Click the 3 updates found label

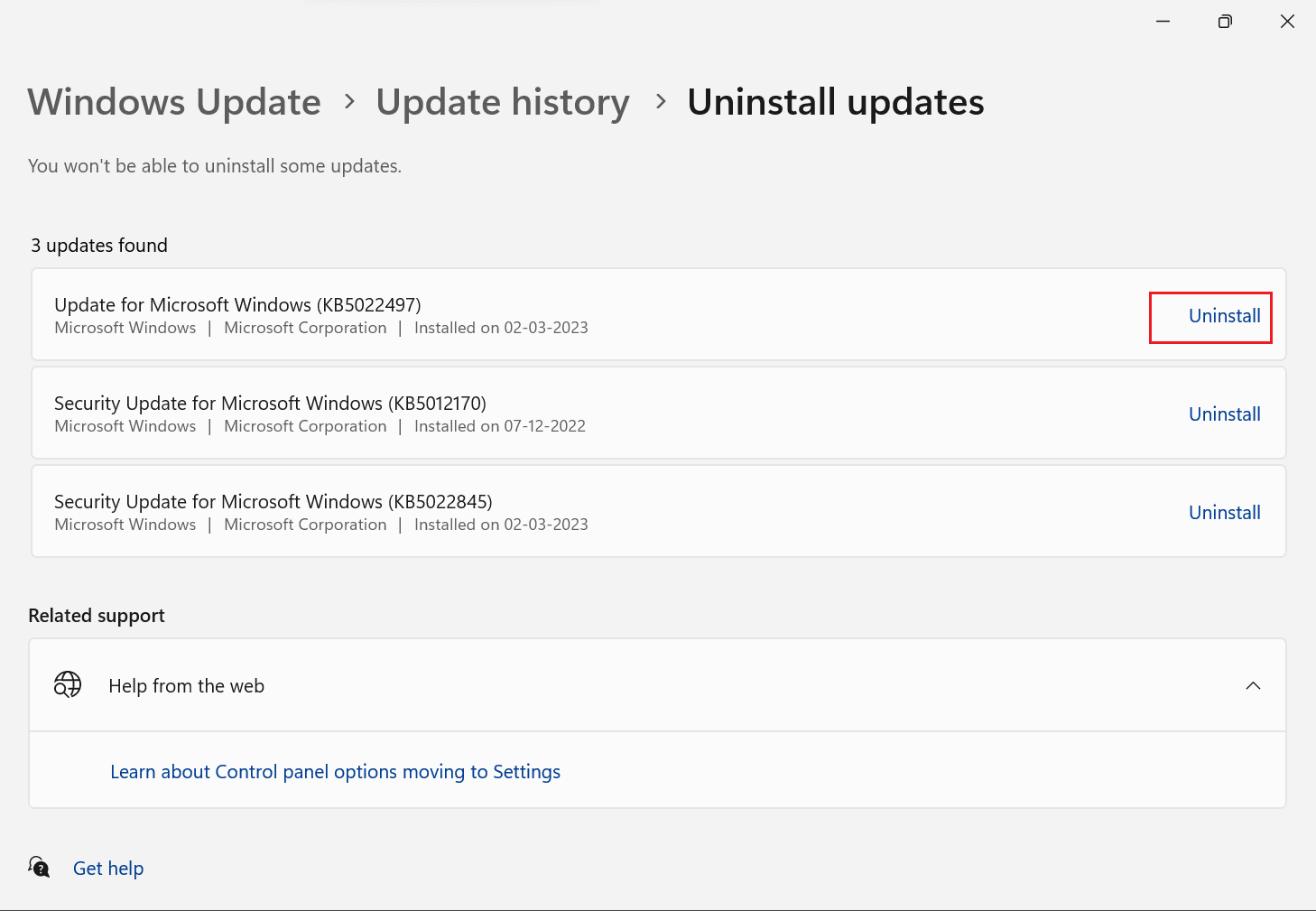(x=99, y=246)
